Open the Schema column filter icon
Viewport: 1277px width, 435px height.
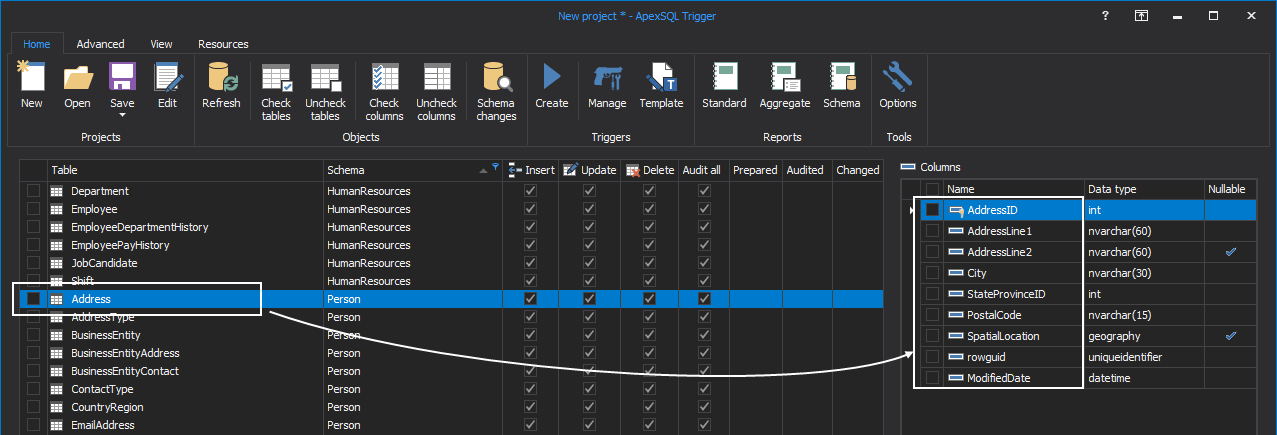(494, 168)
